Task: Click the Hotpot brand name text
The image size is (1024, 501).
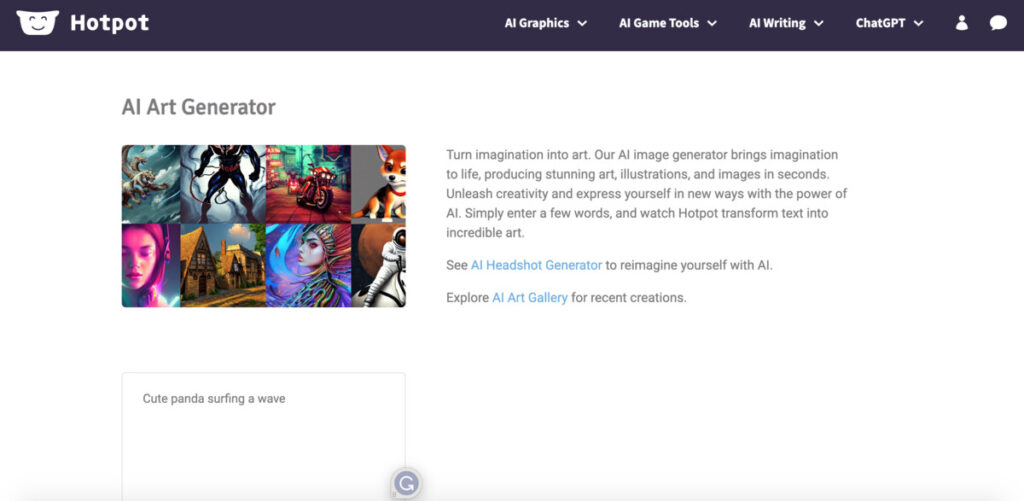Action: [110, 23]
